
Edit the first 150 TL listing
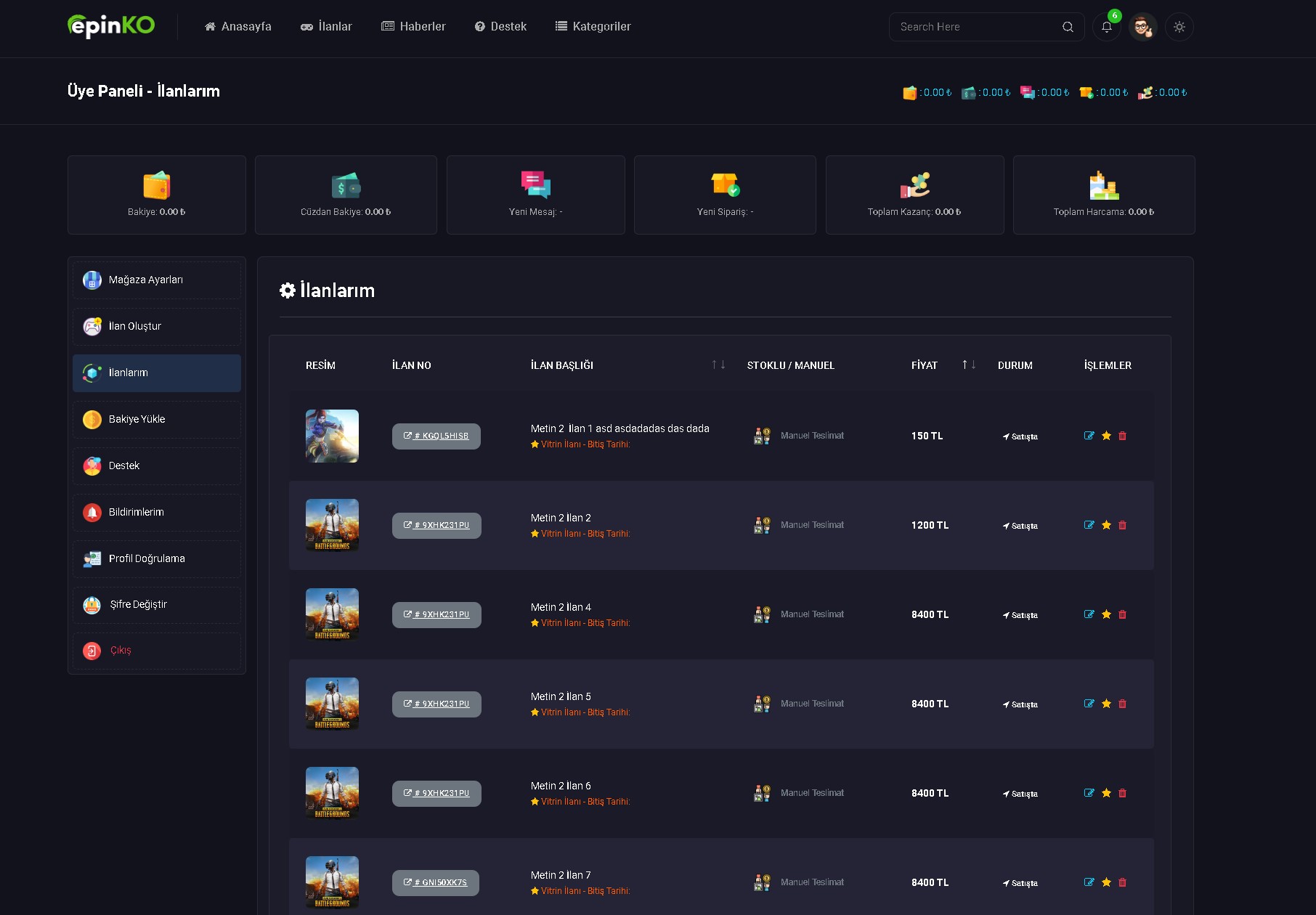(x=1089, y=436)
